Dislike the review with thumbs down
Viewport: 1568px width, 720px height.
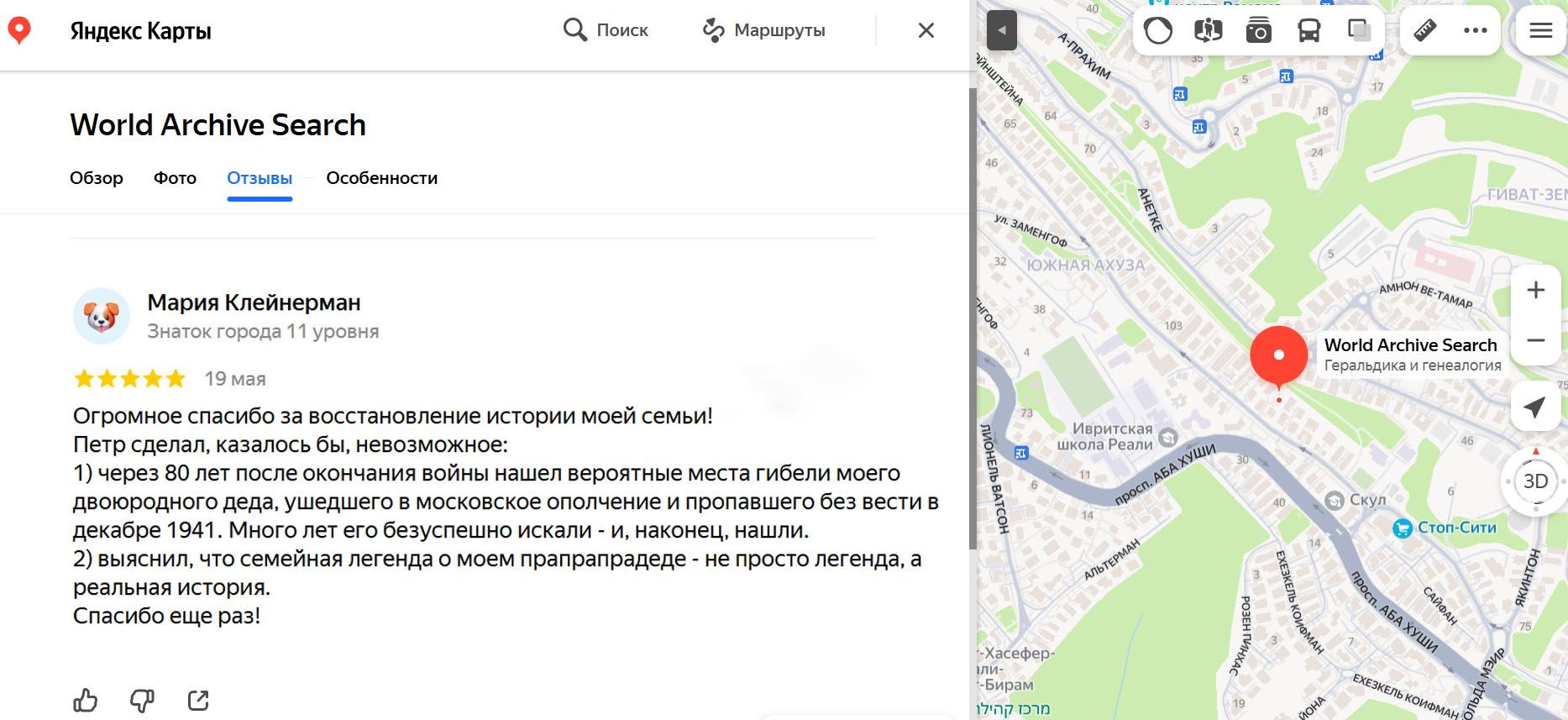pos(142,700)
